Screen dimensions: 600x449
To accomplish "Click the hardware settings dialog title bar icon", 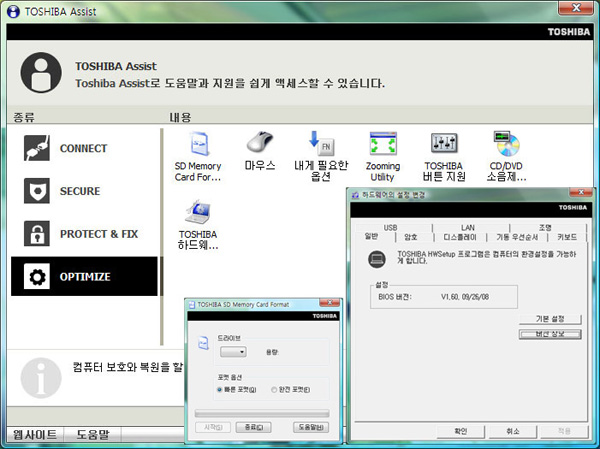I will (355, 195).
